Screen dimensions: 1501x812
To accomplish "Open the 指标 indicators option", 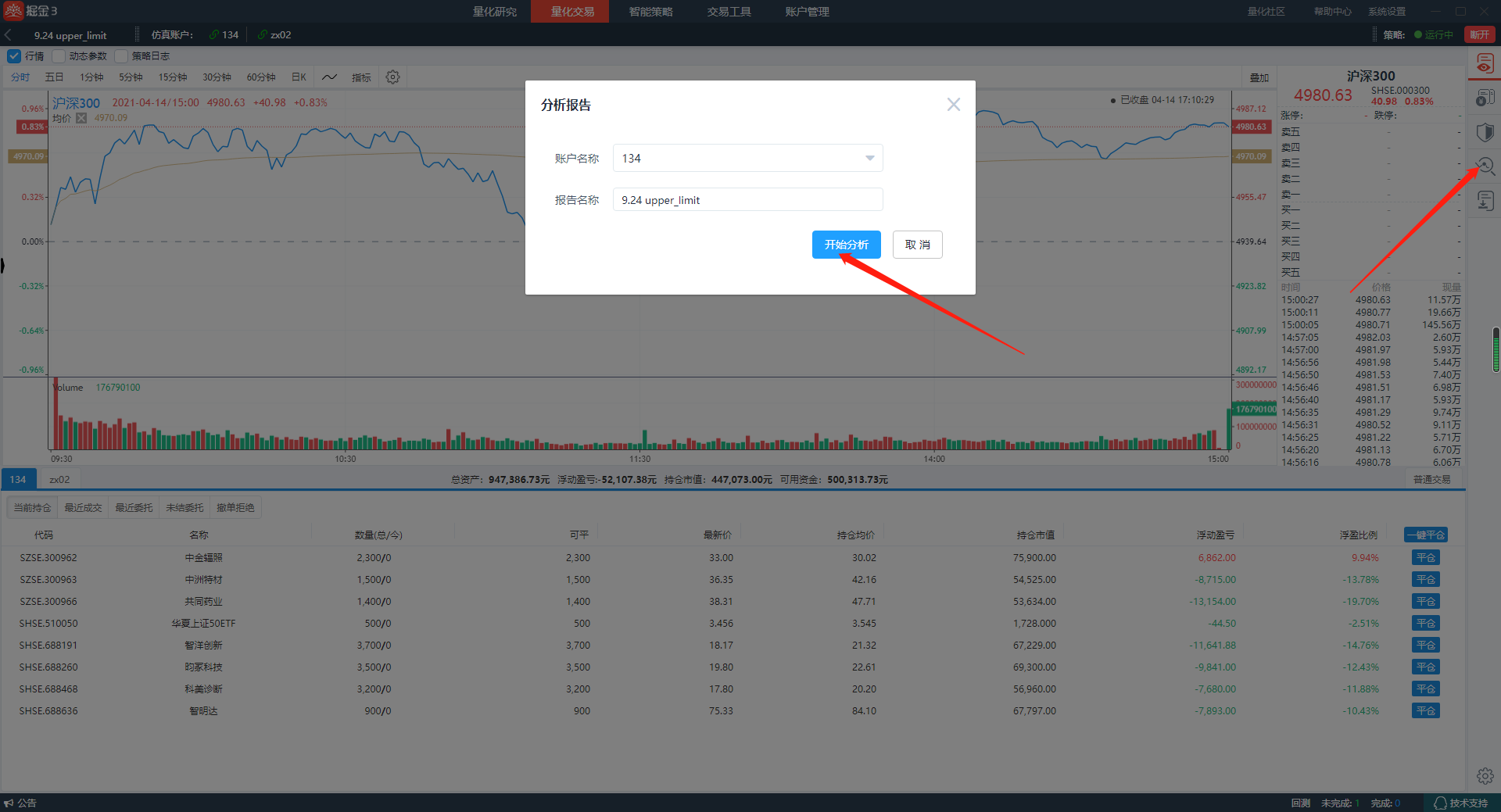I will [x=361, y=77].
